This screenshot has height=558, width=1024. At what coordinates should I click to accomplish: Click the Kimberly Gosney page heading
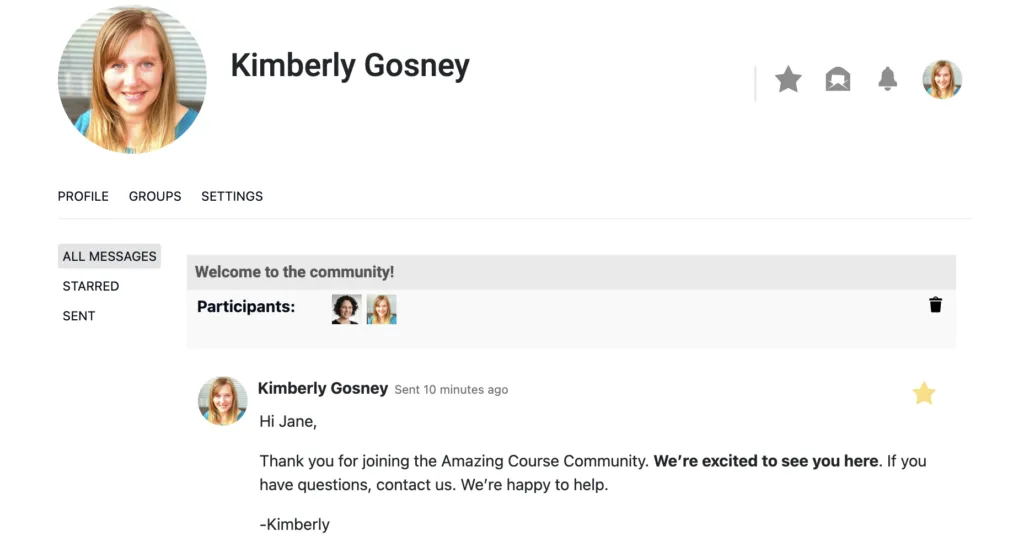350,66
